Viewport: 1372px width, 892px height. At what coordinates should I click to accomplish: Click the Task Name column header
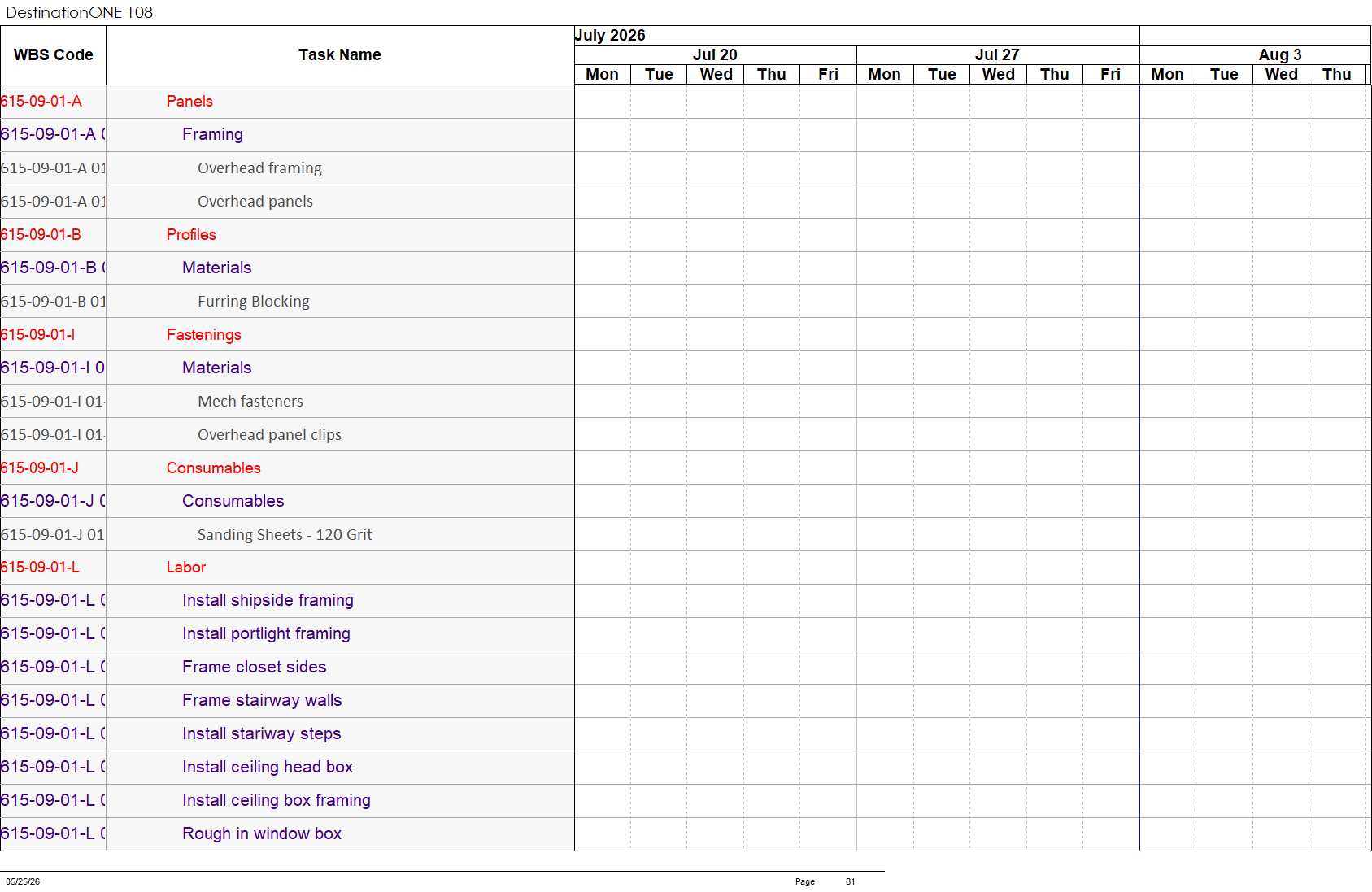pyautogui.click(x=340, y=55)
